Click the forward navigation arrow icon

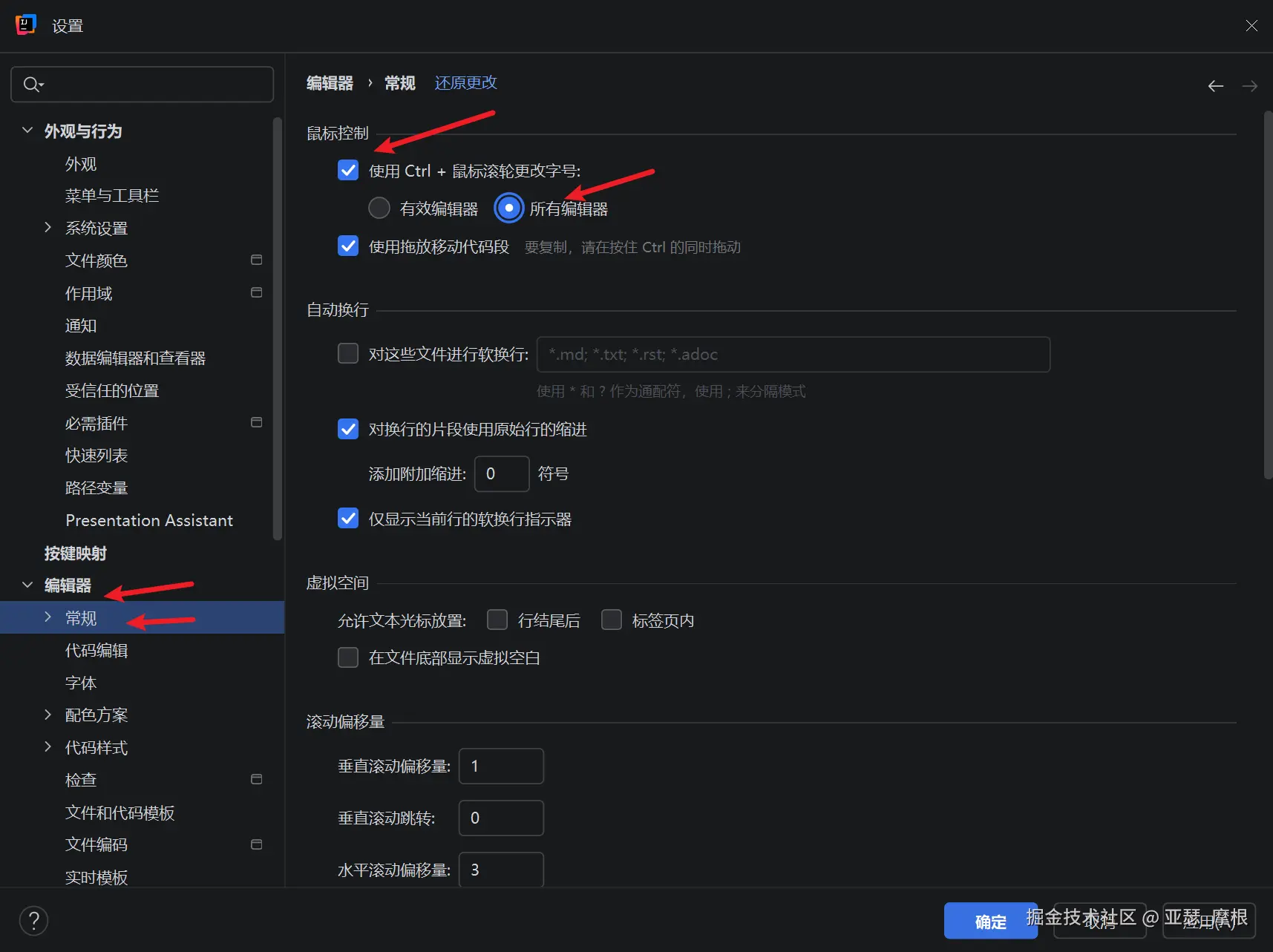pos(1250,86)
